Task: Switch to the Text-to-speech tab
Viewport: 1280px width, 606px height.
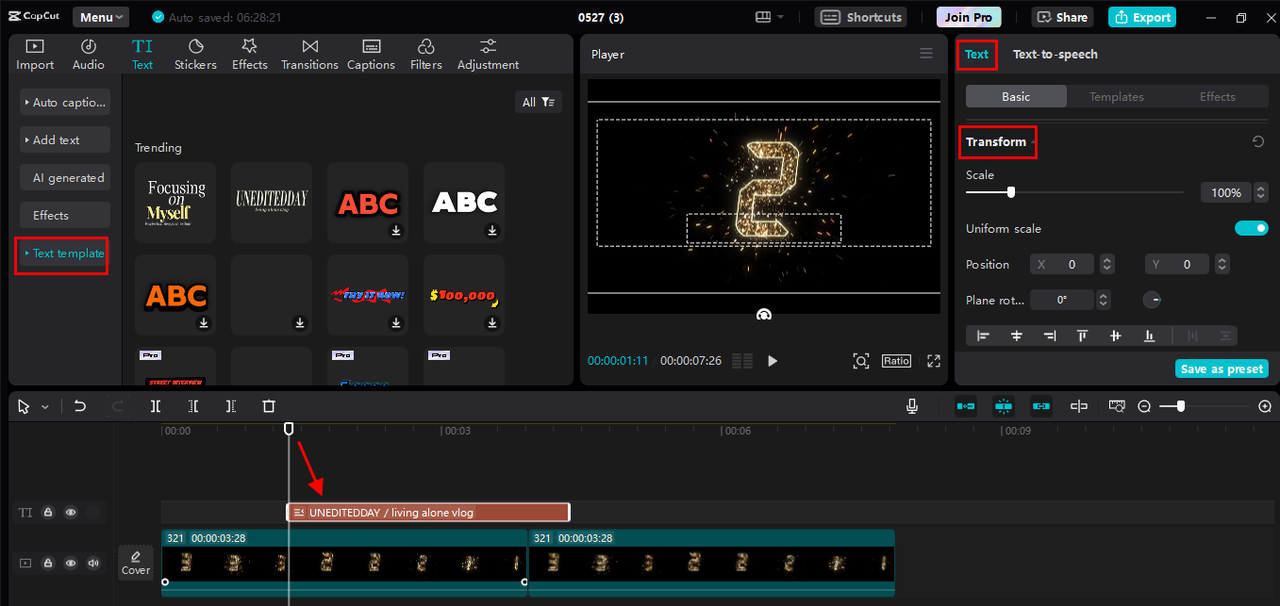Action: pos(1055,54)
